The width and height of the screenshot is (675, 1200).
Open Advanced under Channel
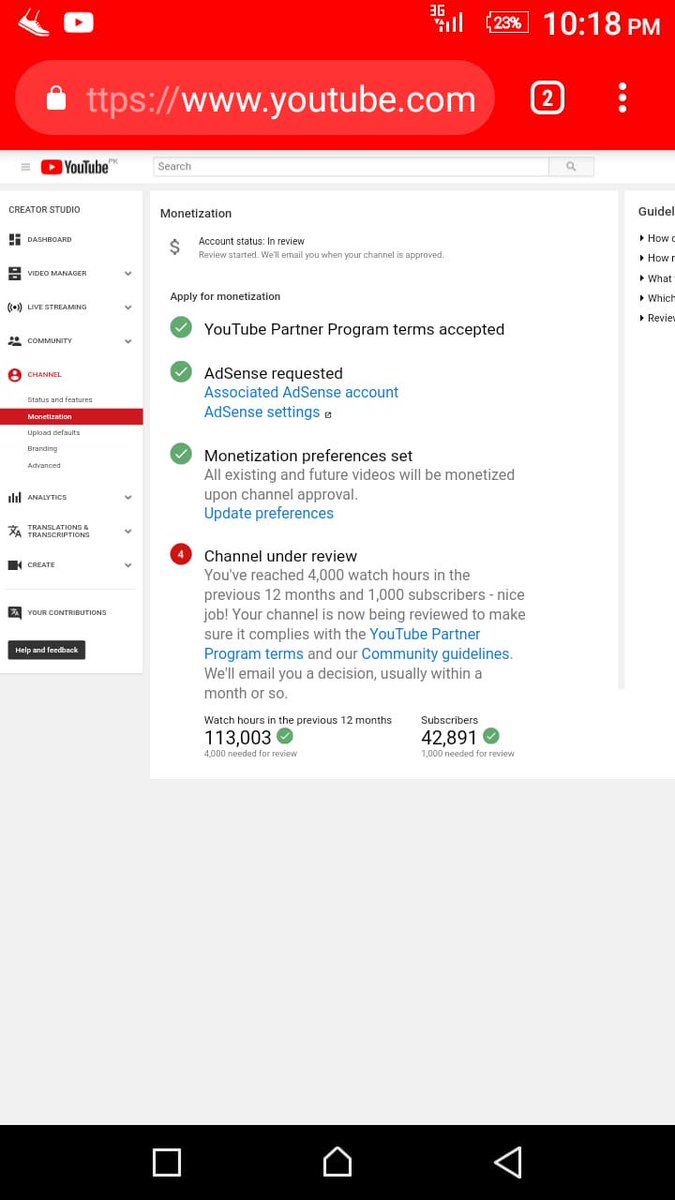tap(44, 466)
